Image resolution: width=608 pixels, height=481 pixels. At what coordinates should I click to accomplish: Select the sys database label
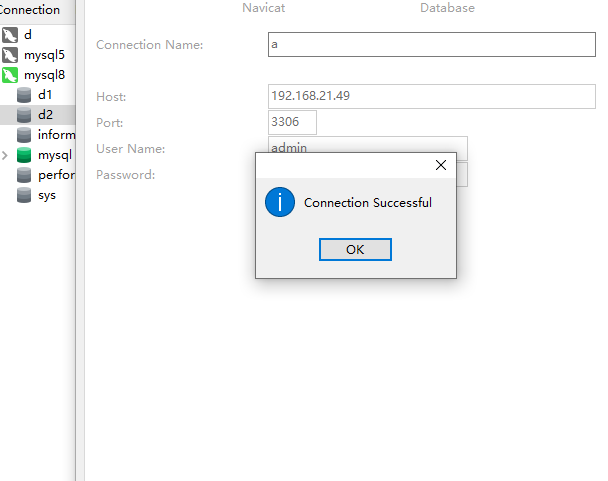(47, 196)
